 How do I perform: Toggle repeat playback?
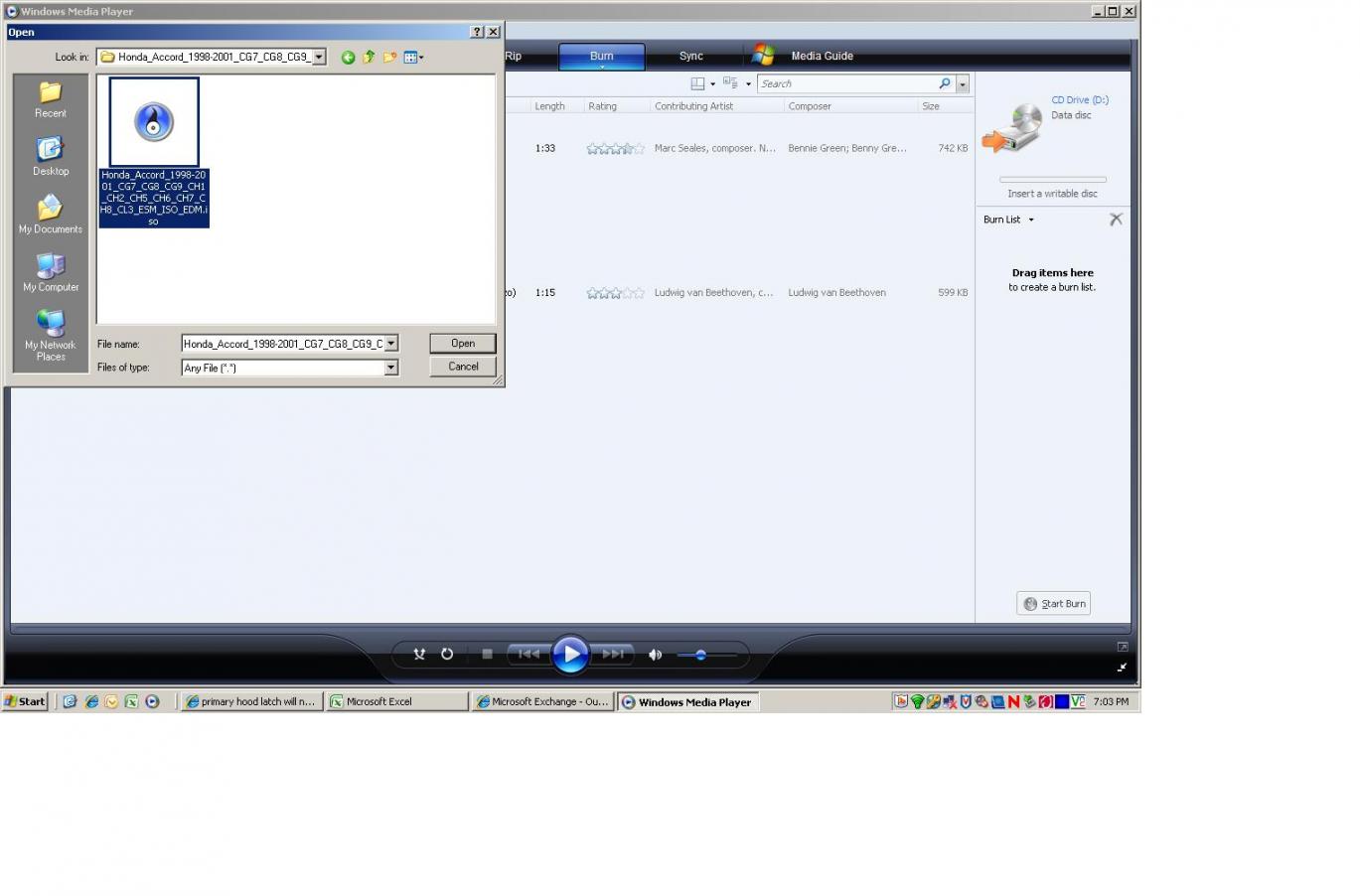tap(447, 654)
